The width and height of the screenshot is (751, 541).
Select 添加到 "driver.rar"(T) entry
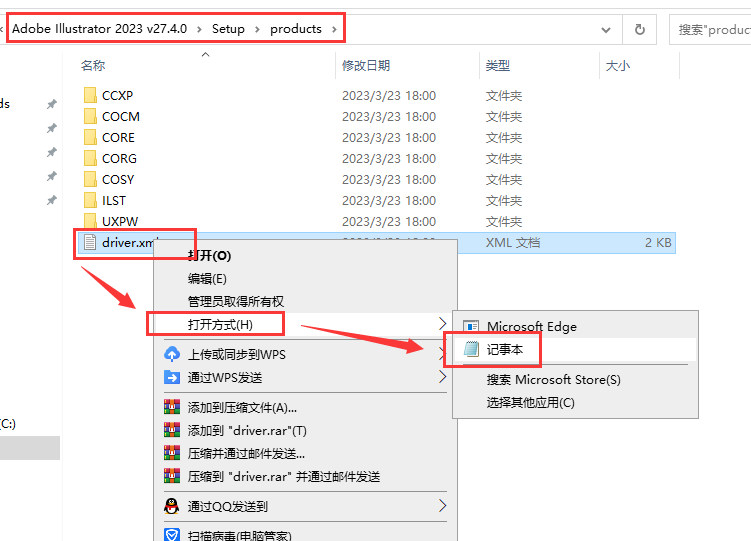[247, 430]
